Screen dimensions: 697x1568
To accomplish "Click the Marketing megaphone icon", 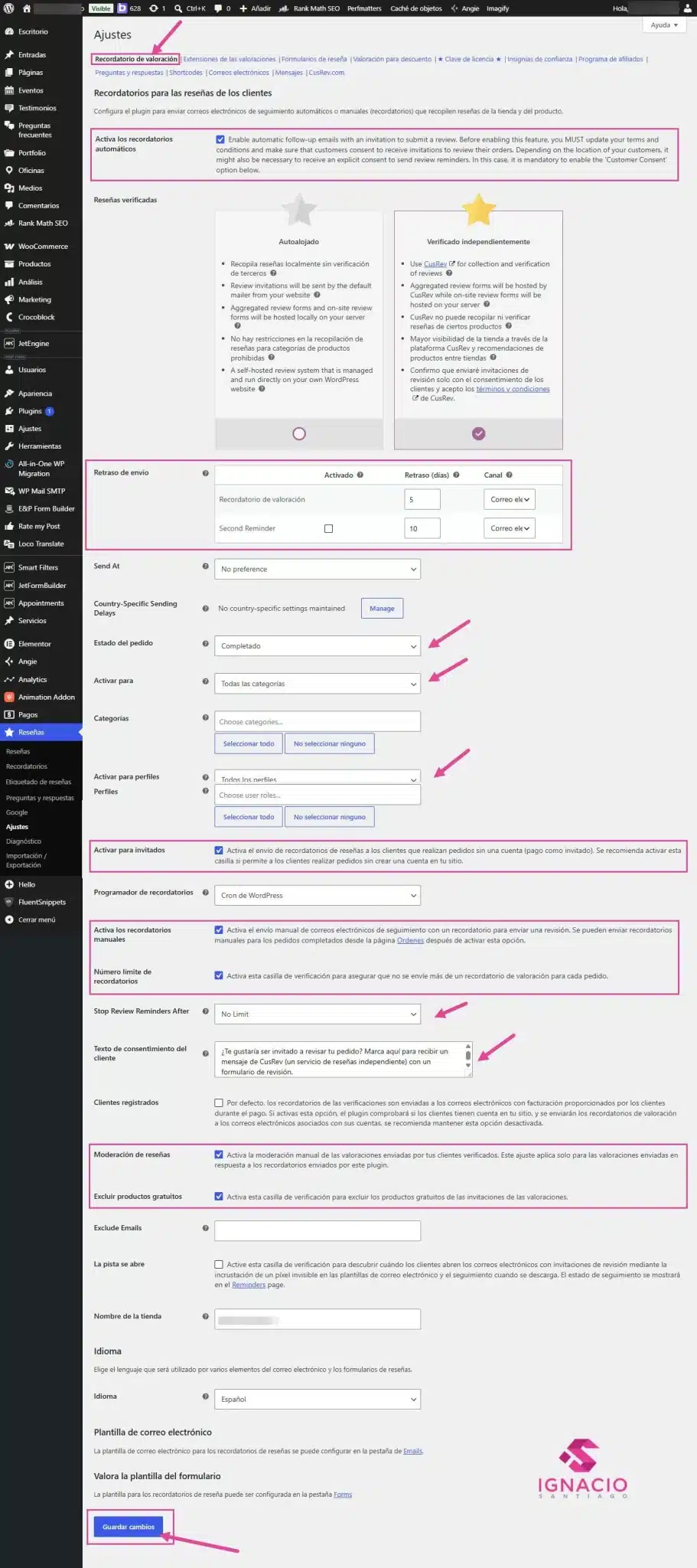I will click(x=9, y=300).
